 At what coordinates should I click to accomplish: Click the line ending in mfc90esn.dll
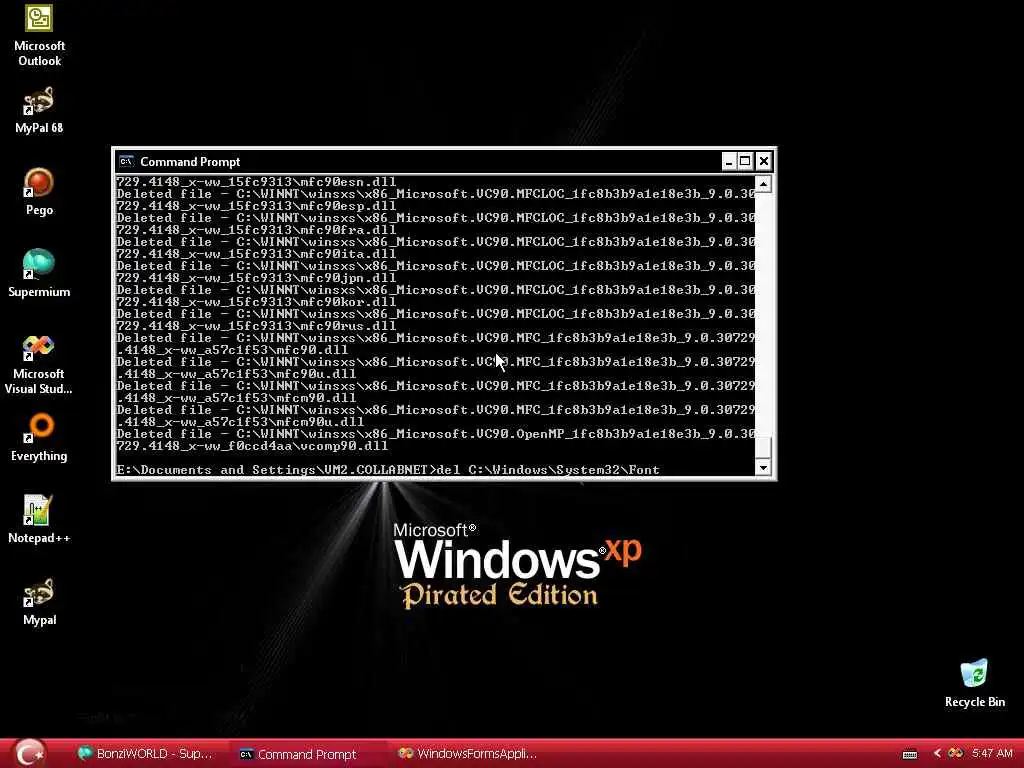click(x=256, y=182)
